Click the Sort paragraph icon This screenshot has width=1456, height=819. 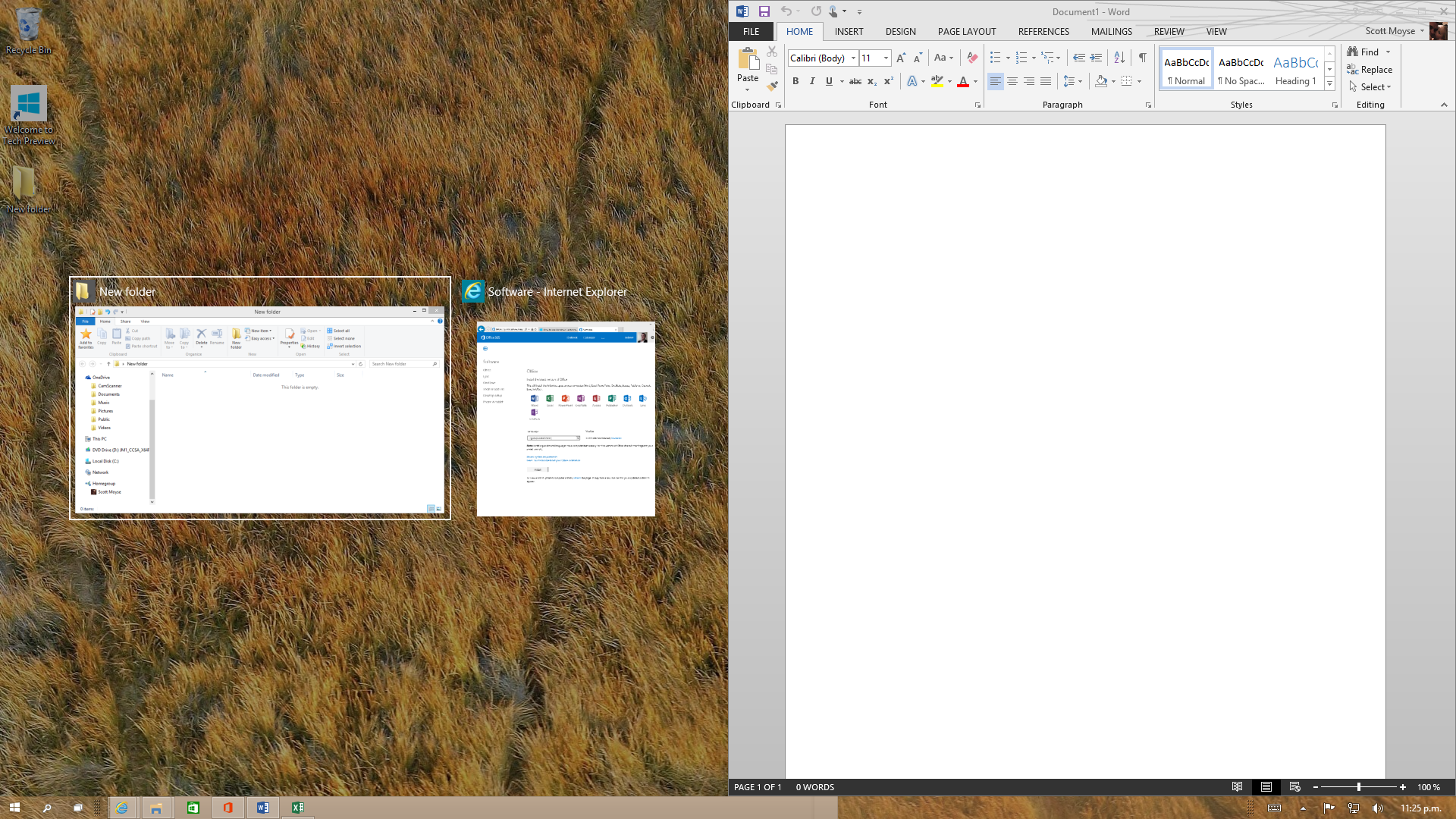coord(1119,58)
